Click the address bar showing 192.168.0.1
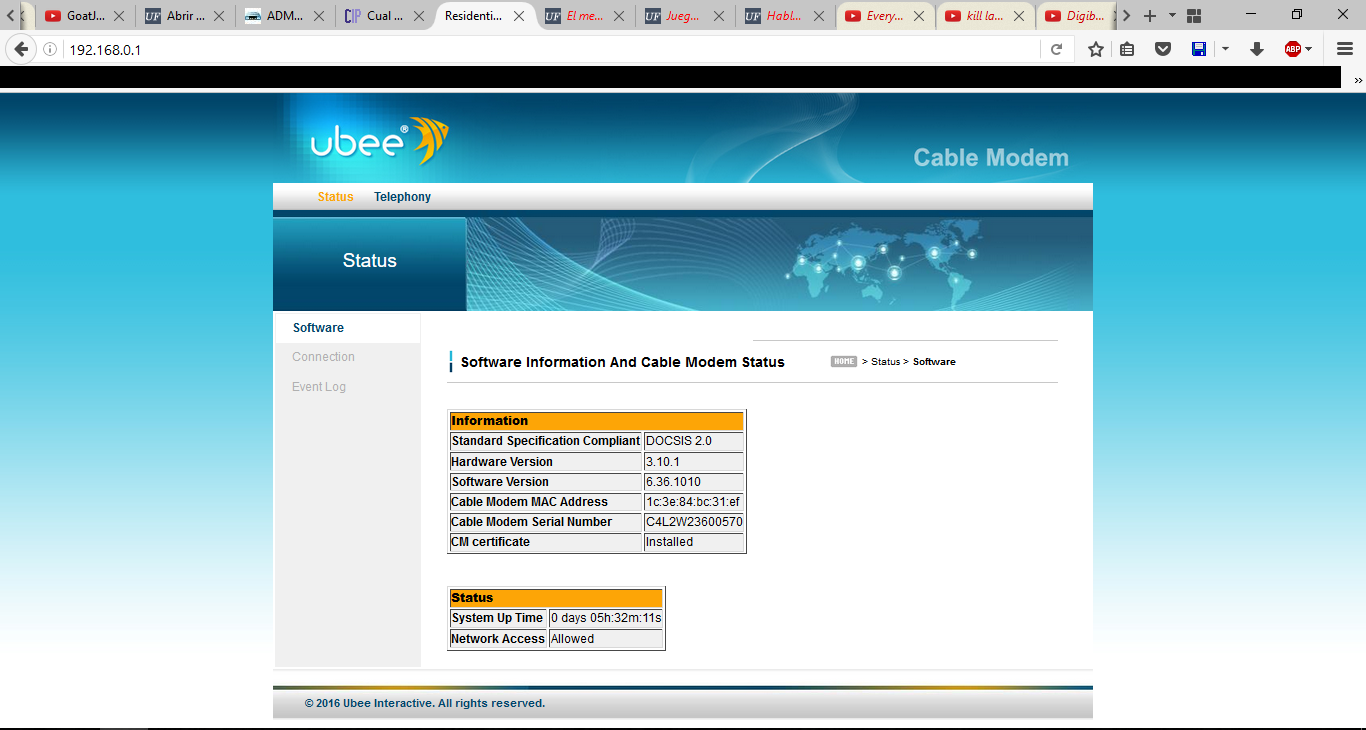1366x730 pixels. click(x=550, y=49)
